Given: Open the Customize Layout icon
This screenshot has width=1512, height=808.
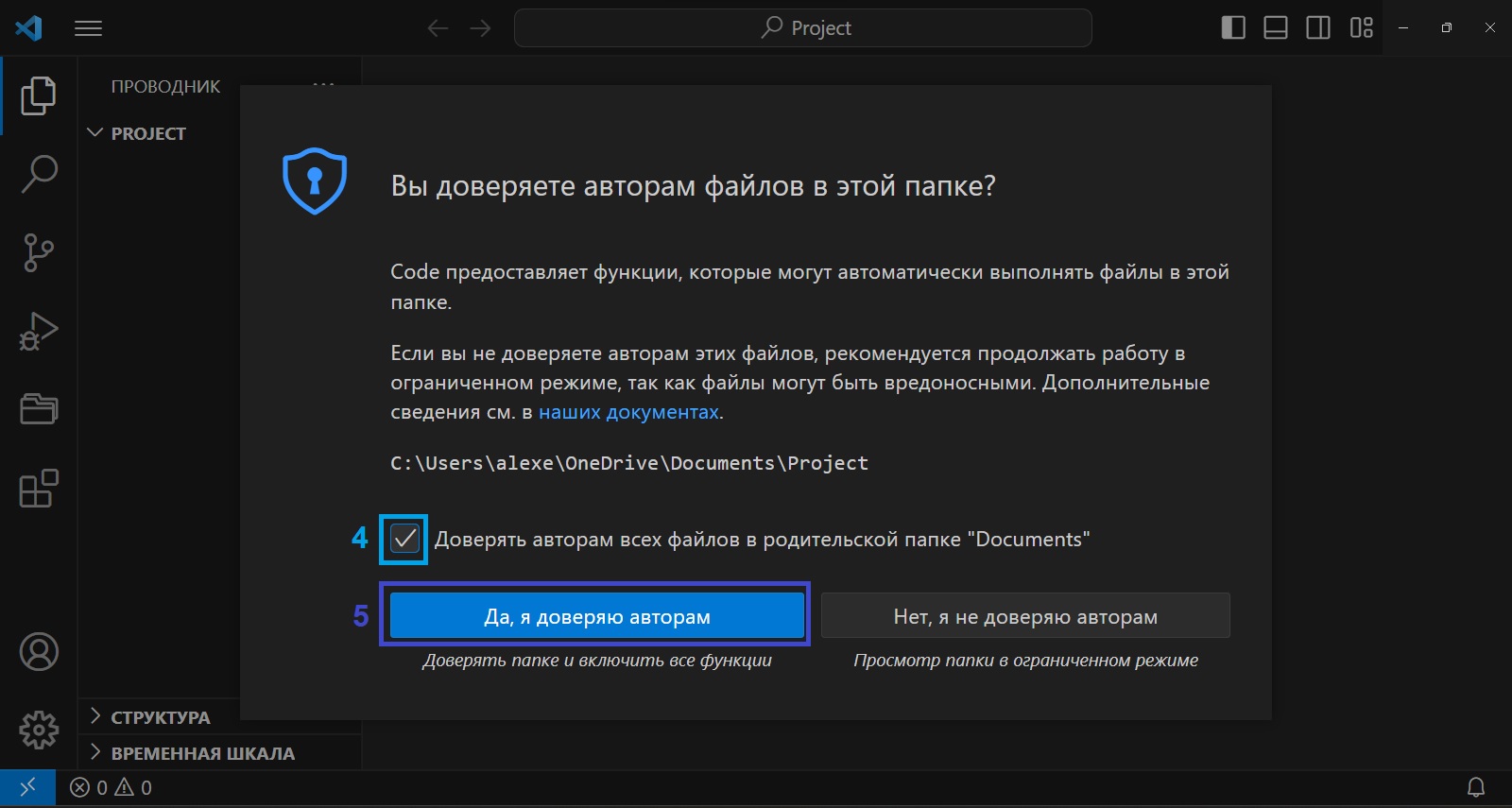Looking at the screenshot, I should (x=1362, y=27).
